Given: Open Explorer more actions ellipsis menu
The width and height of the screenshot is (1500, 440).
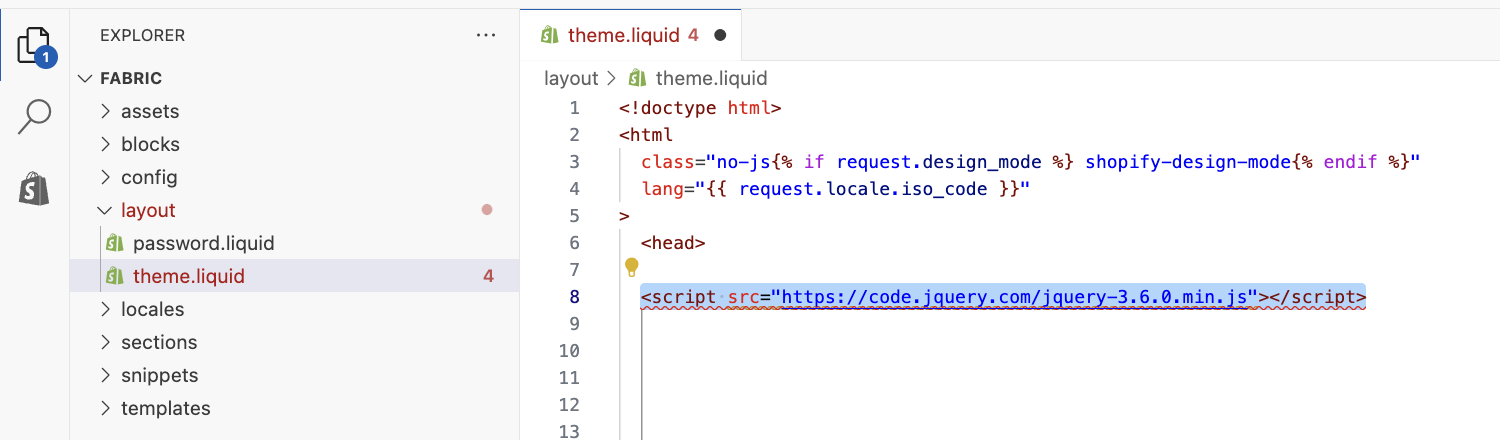Looking at the screenshot, I should point(486,35).
